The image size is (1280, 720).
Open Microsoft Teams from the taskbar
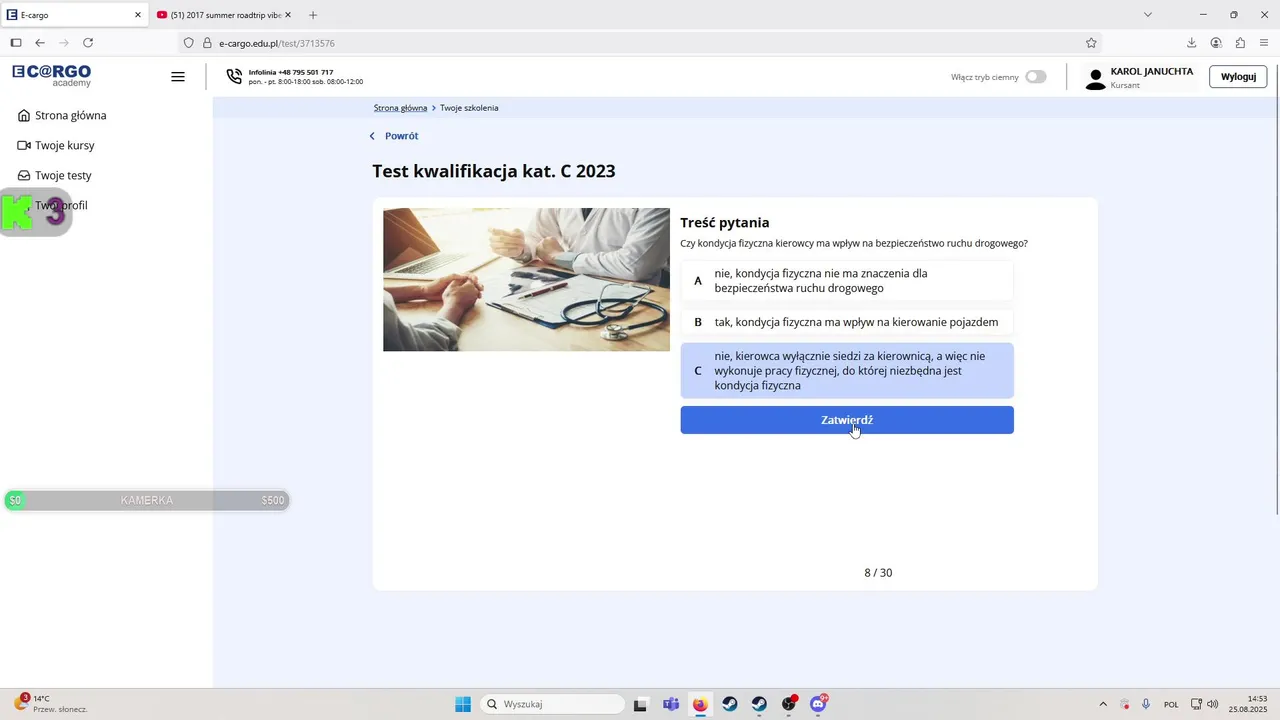pyautogui.click(x=670, y=704)
